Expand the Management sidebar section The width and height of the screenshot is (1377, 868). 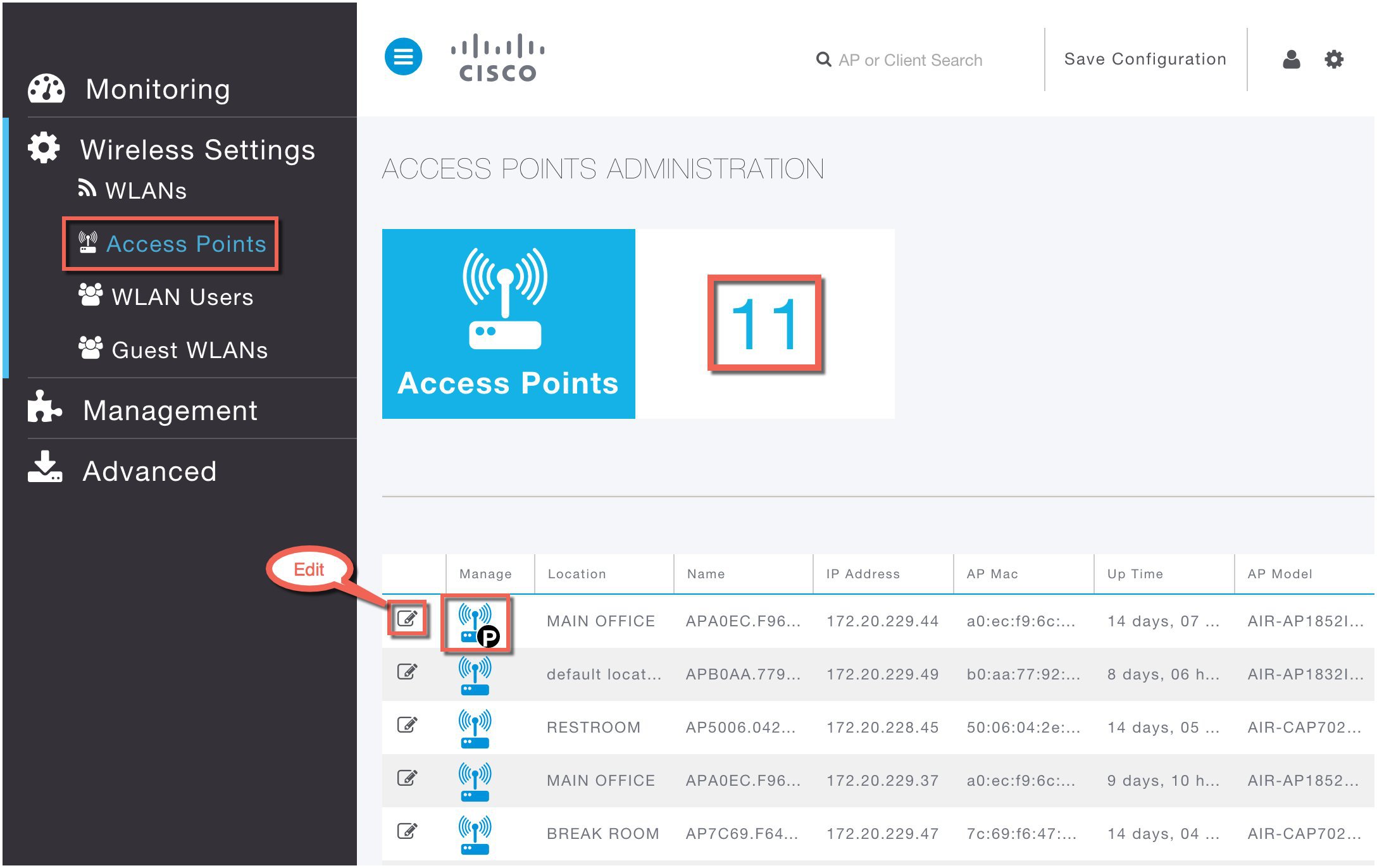pyautogui.click(x=170, y=410)
